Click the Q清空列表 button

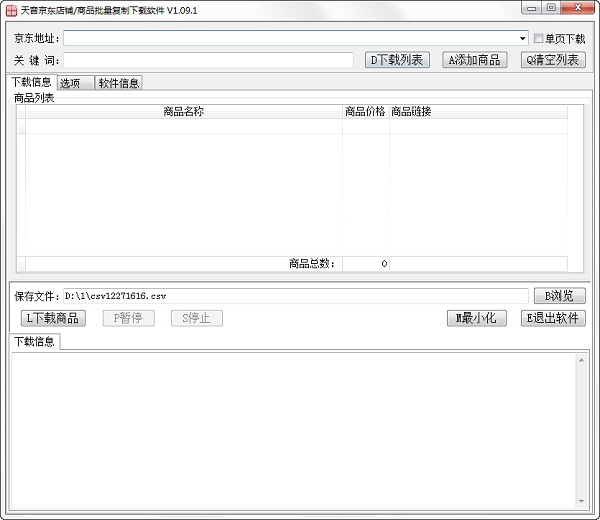coord(553,60)
